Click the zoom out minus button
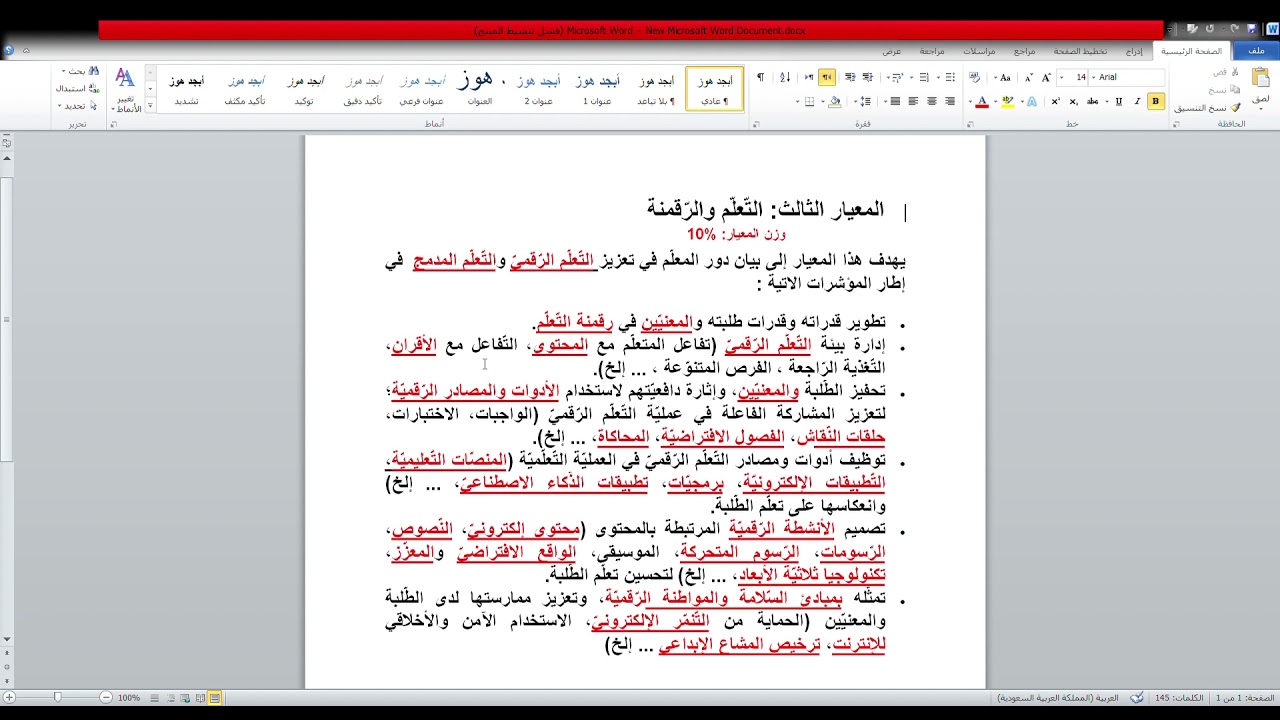This screenshot has width=1280, height=720. [x=105, y=697]
